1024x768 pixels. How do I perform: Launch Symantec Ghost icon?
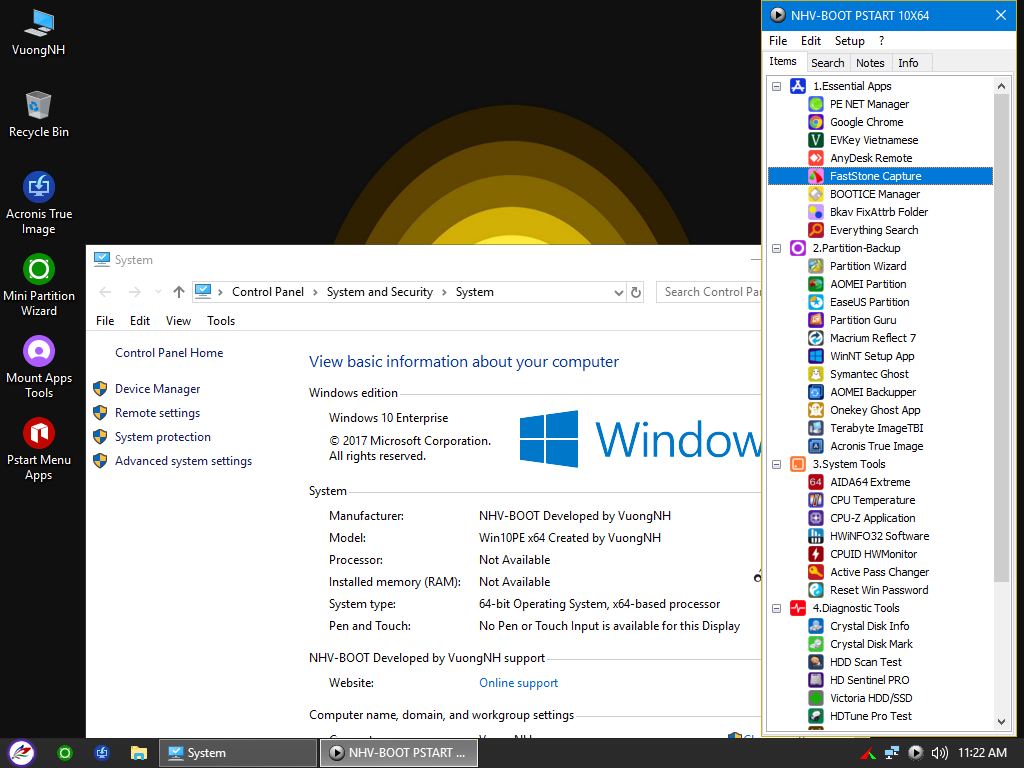click(x=816, y=374)
